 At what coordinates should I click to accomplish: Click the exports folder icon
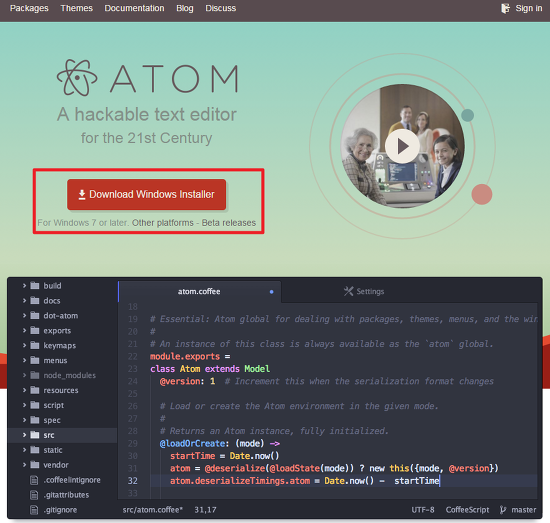click(x=35, y=330)
